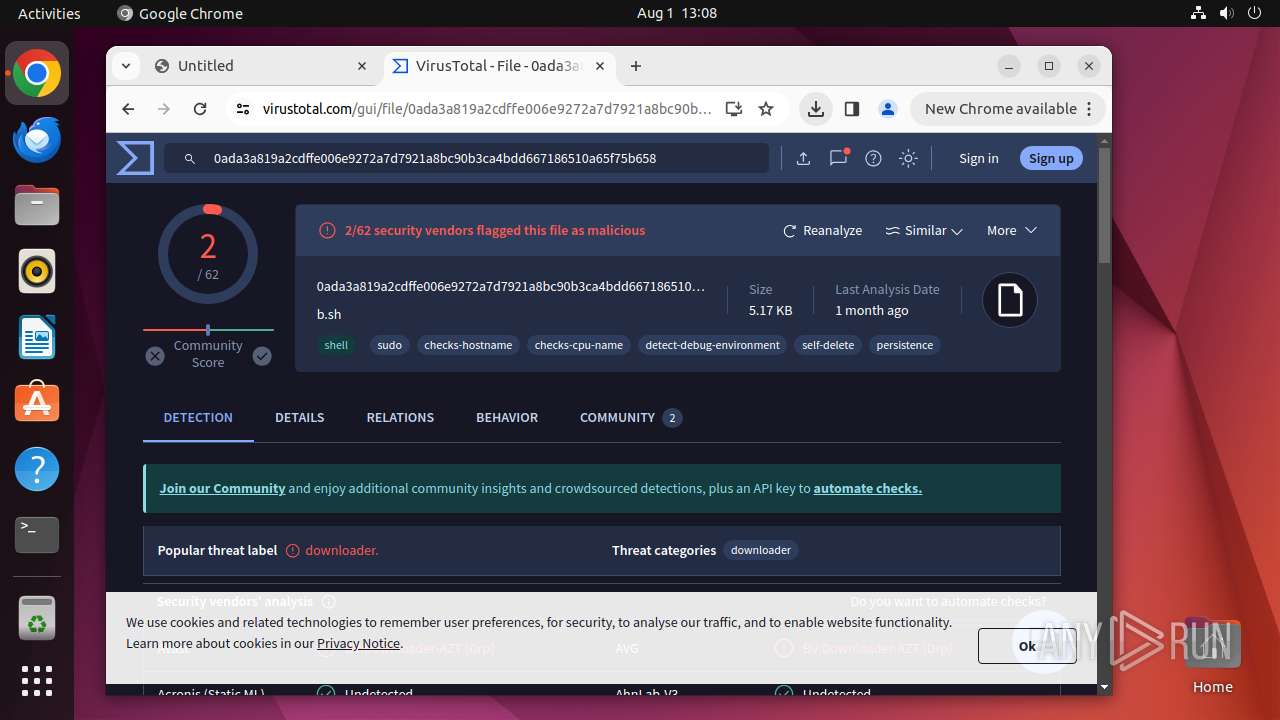This screenshot has height=720, width=1280.
Task: Open the tab search dropdown arrow
Action: pos(125,66)
